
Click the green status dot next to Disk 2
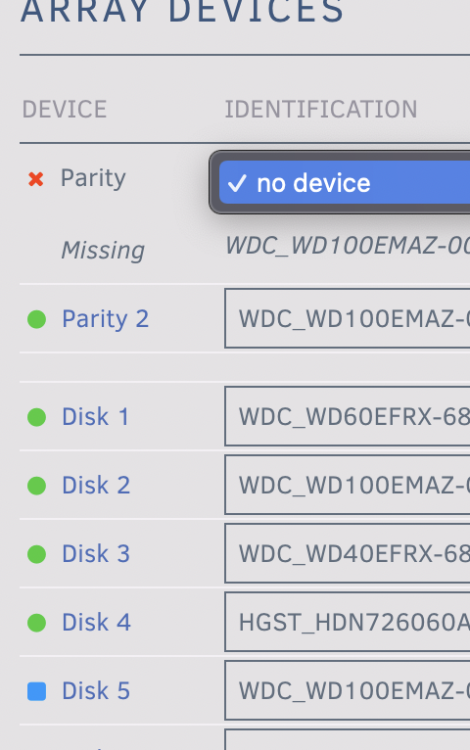(x=37, y=485)
